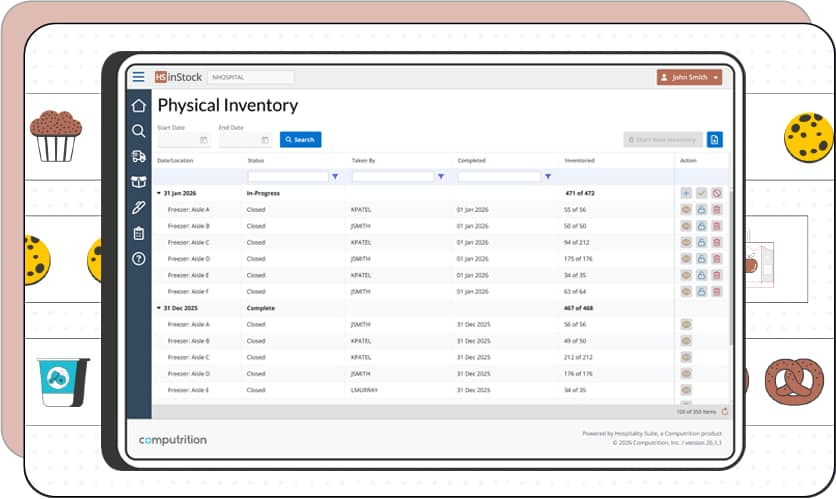Image resolution: width=836 pixels, height=499 pixels.
Task: Open the hamburger menu in the top bar
Action: pyautogui.click(x=138, y=77)
